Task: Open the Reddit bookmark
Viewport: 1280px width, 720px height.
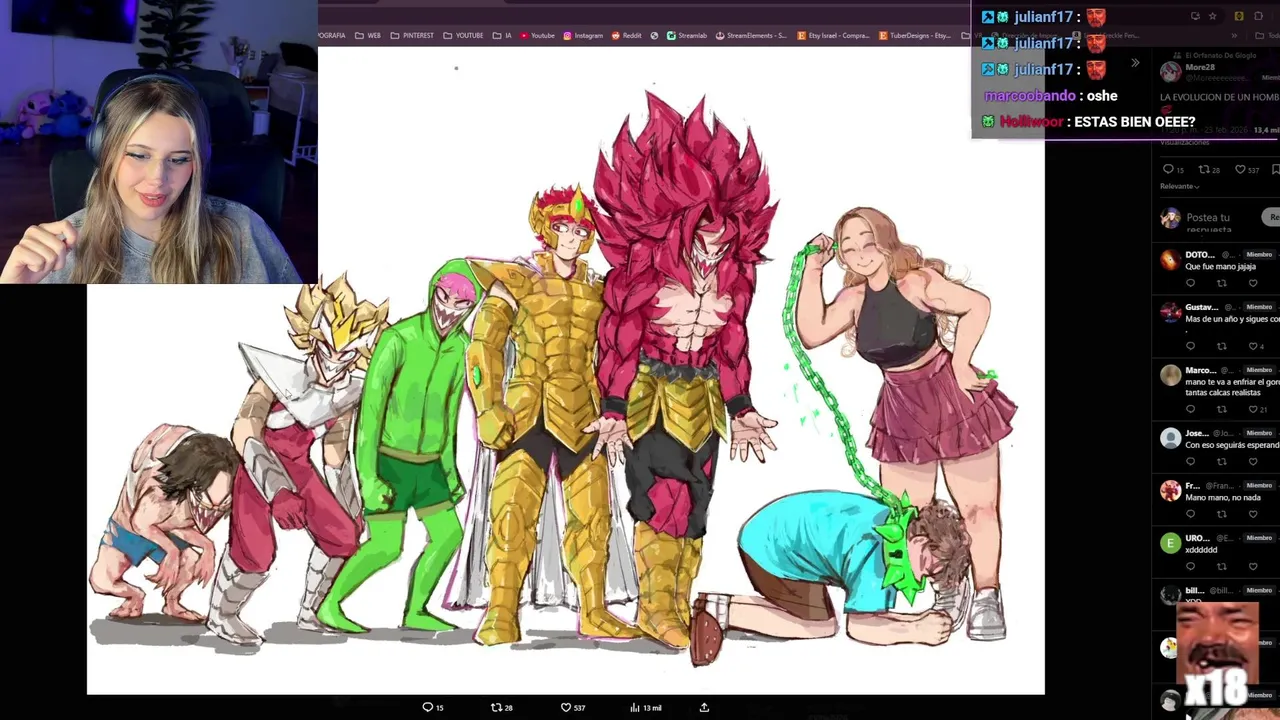Action: 627,36
